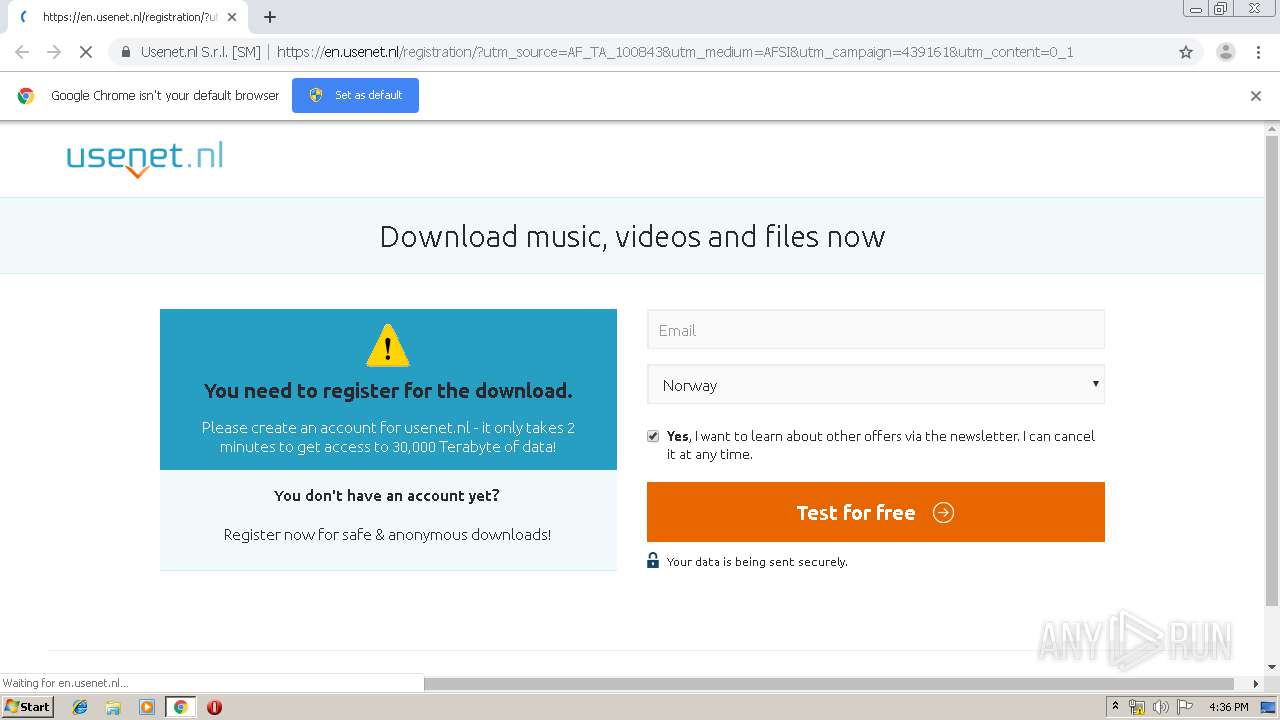Viewport: 1280px width, 720px height.
Task: Launch Internet Explorer from taskbar
Action: click(x=80, y=707)
